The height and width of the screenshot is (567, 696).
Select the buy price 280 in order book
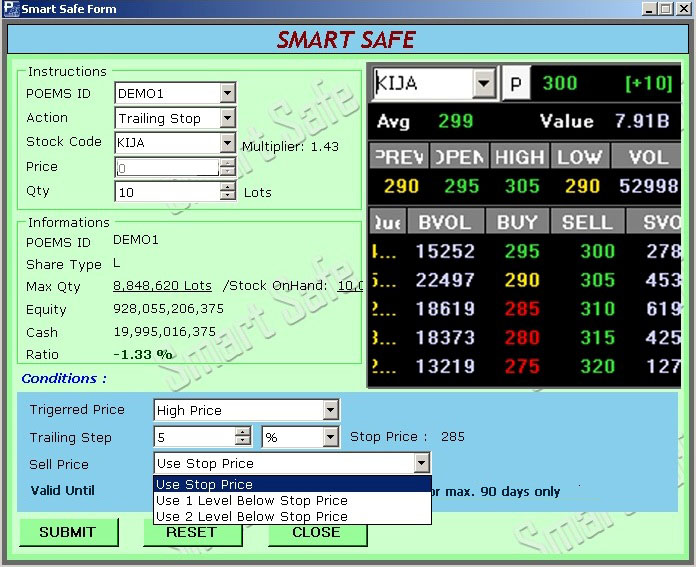522,337
